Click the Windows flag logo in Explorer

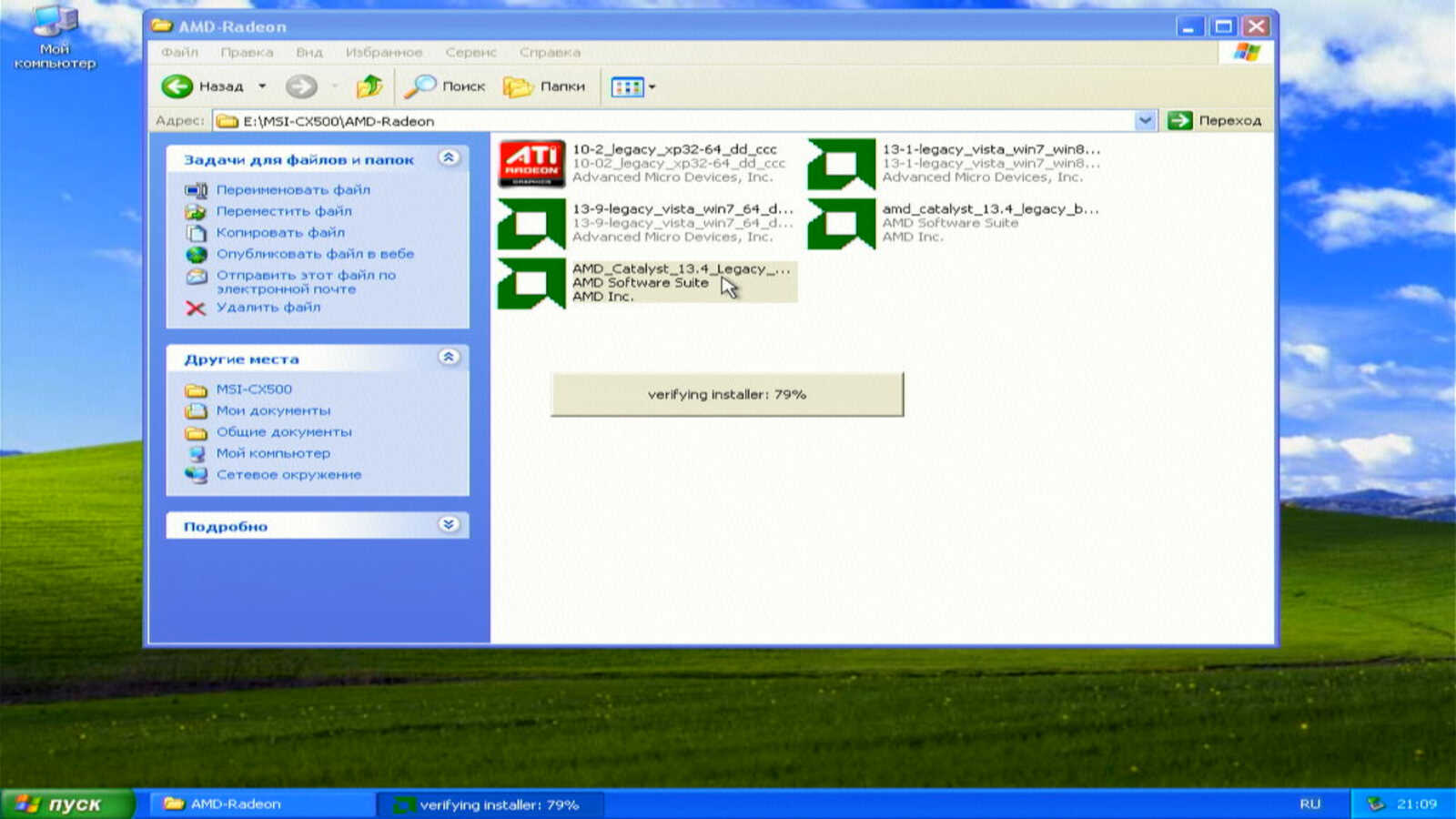[1246, 53]
